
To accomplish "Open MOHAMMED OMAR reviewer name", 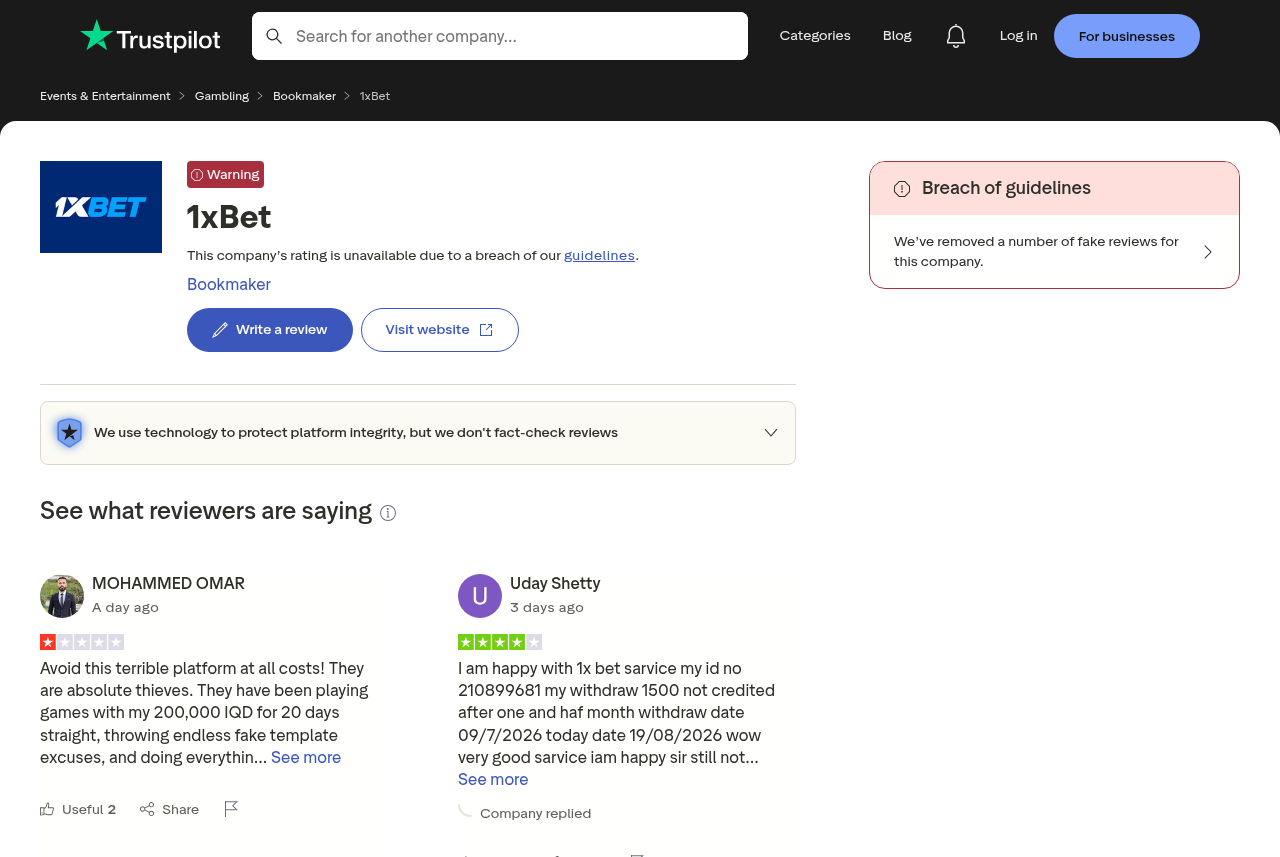I will (x=168, y=583).
